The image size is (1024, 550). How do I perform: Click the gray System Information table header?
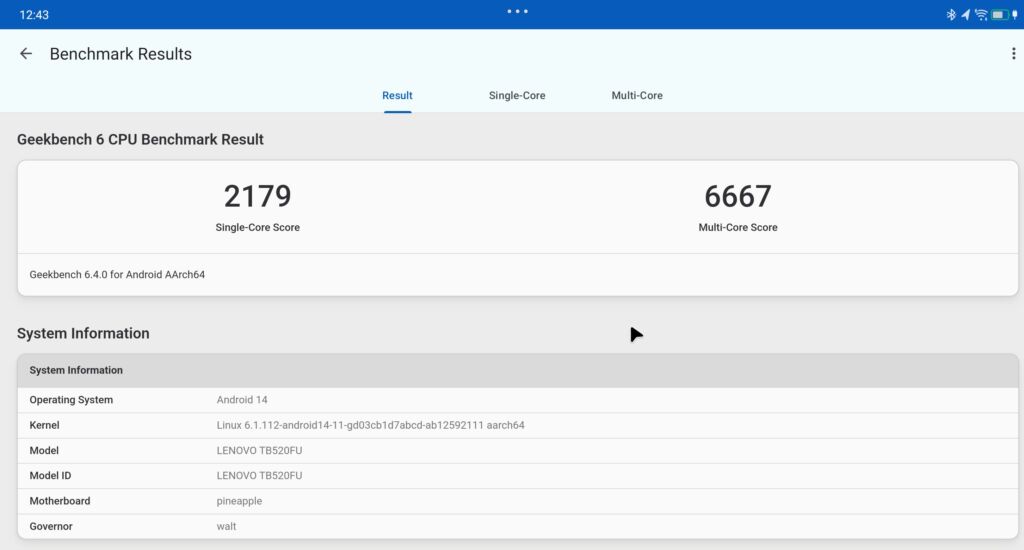pos(517,370)
